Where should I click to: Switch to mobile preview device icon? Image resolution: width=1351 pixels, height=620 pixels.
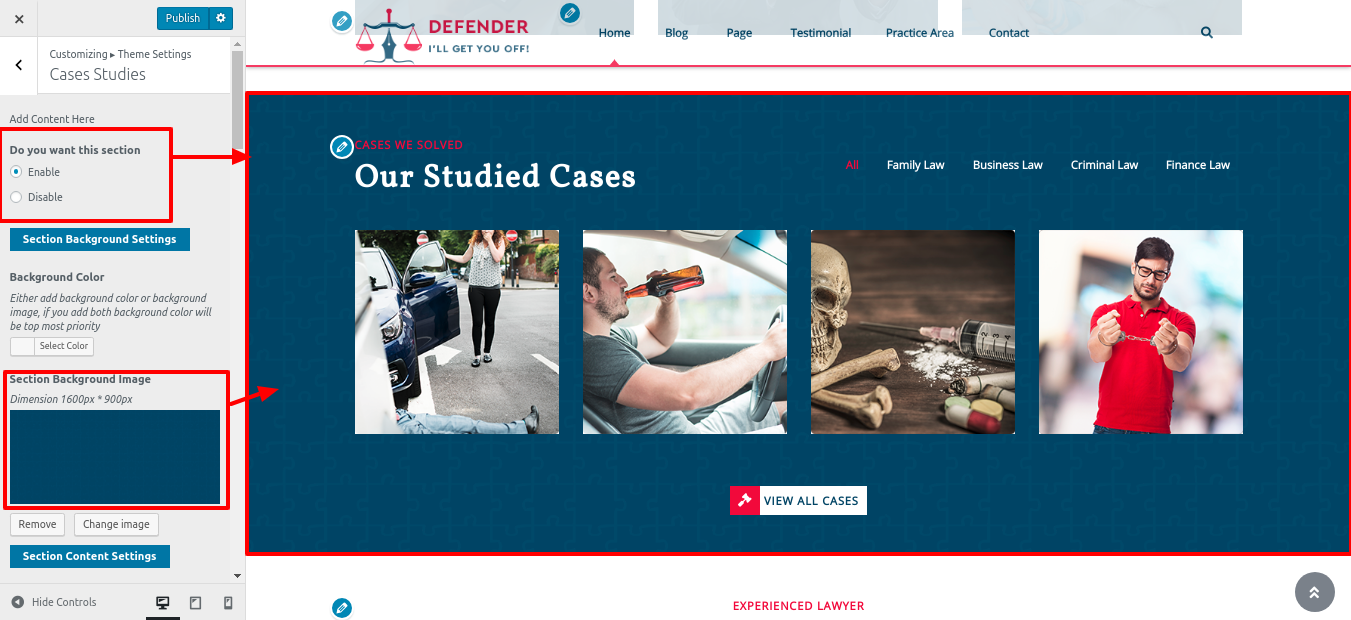click(228, 603)
